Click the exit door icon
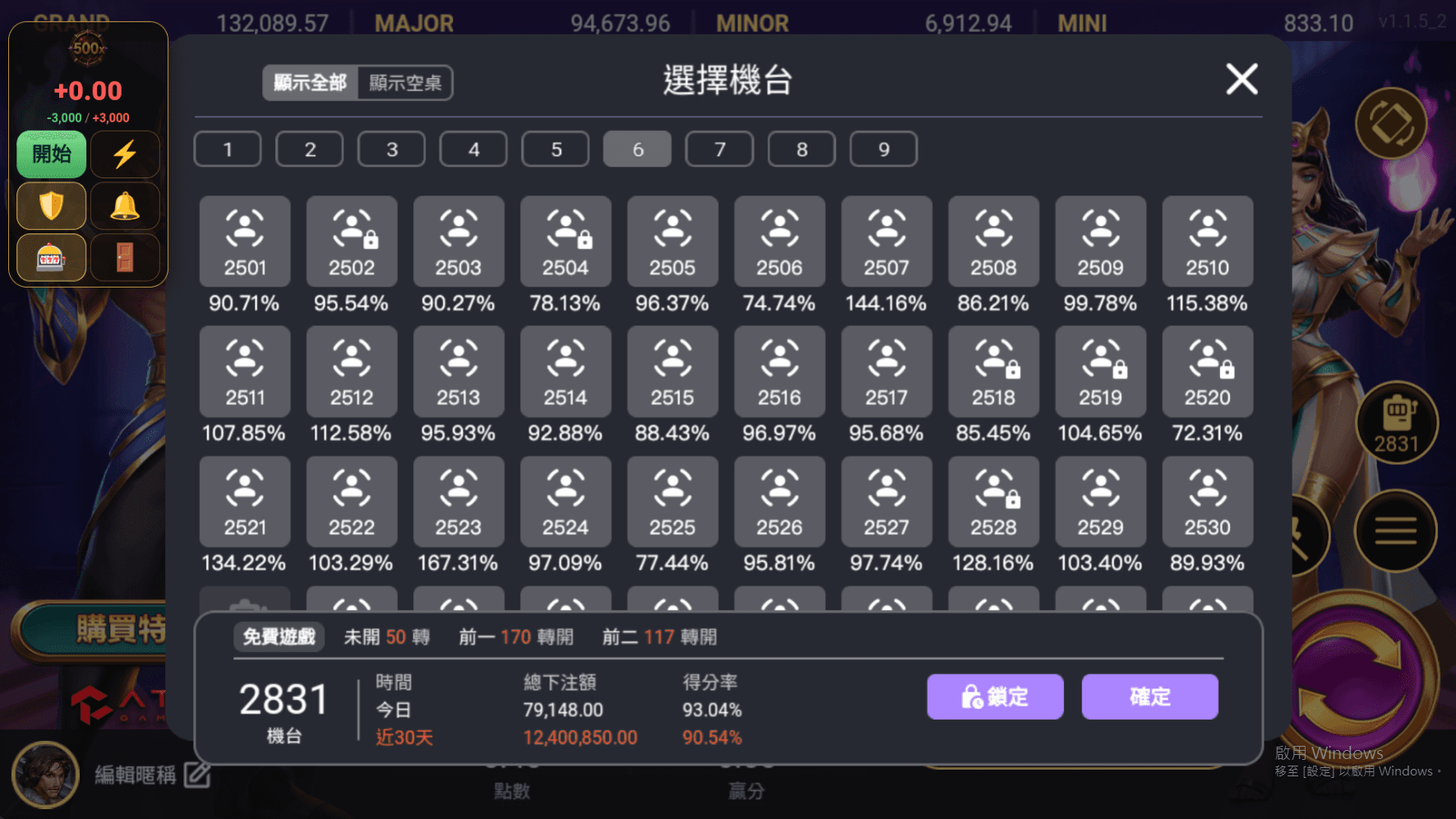1456x819 pixels. pyautogui.click(x=125, y=258)
